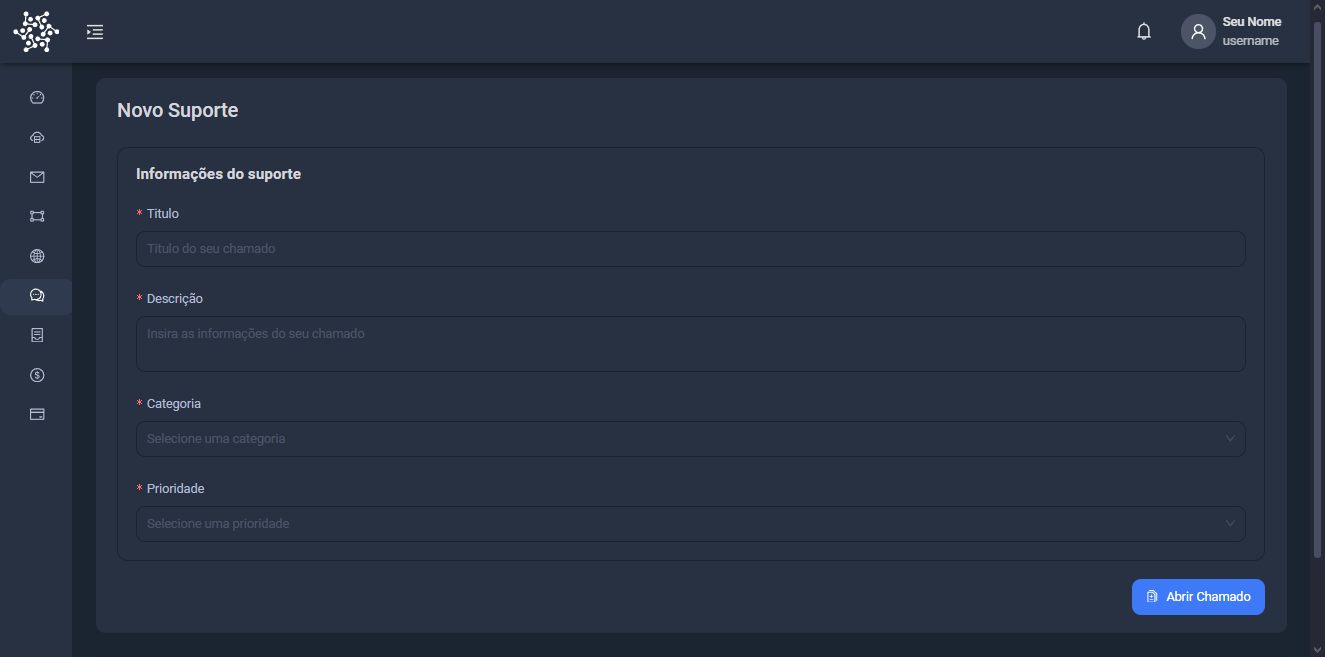Open the credit card wallet sidebar icon

(37, 414)
